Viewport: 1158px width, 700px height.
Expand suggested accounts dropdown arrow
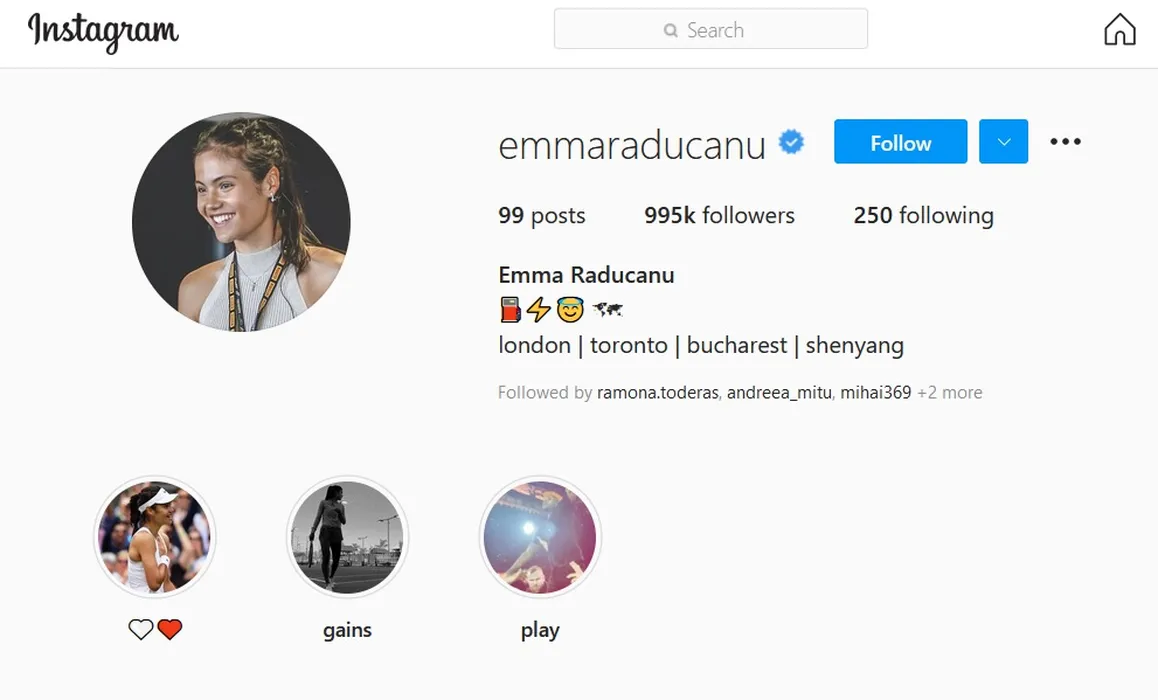[x=1003, y=141]
